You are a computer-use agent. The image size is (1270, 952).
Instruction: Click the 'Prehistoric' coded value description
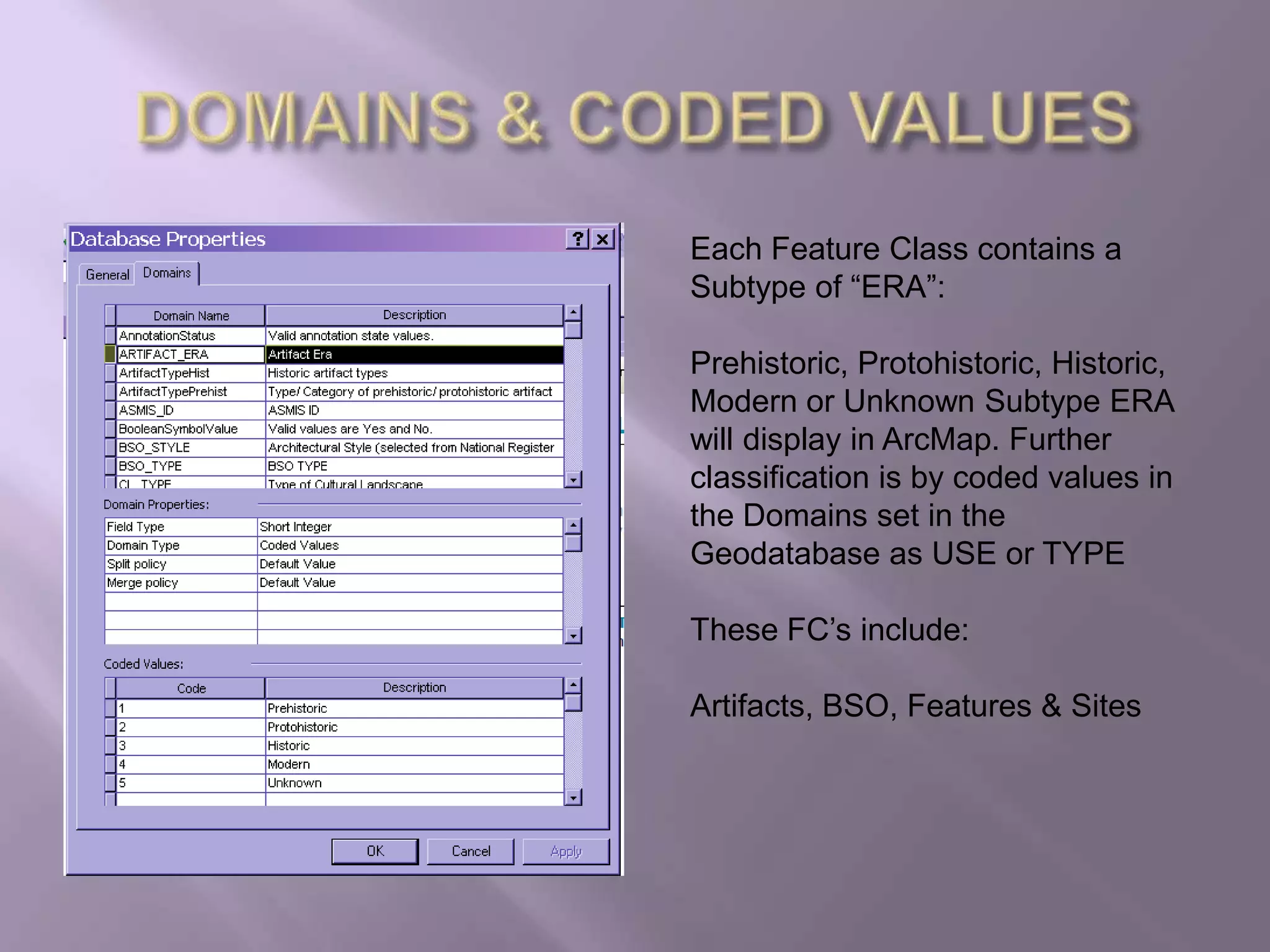pyautogui.click(x=414, y=708)
